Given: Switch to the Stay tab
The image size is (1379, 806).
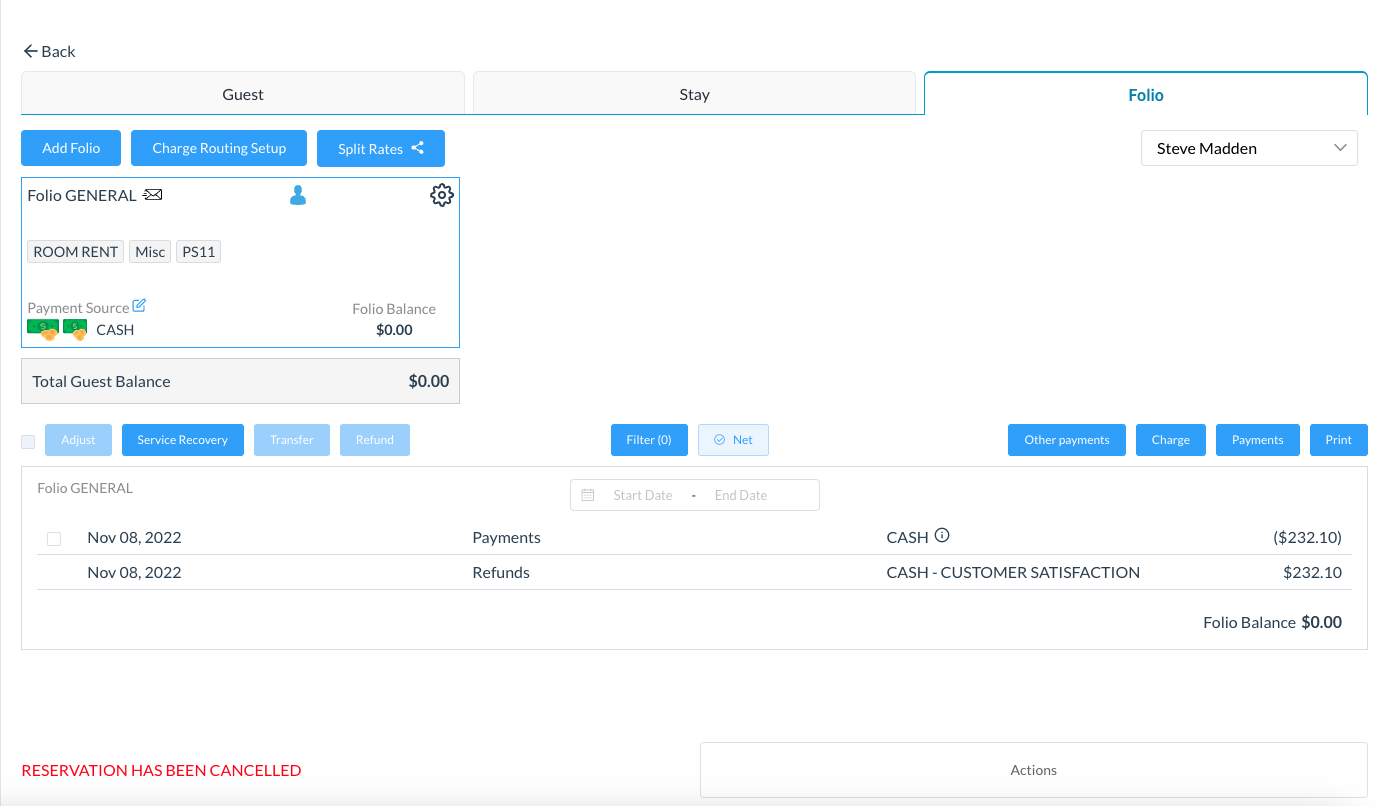Looking at the screenshot, I should pos(694,94).
